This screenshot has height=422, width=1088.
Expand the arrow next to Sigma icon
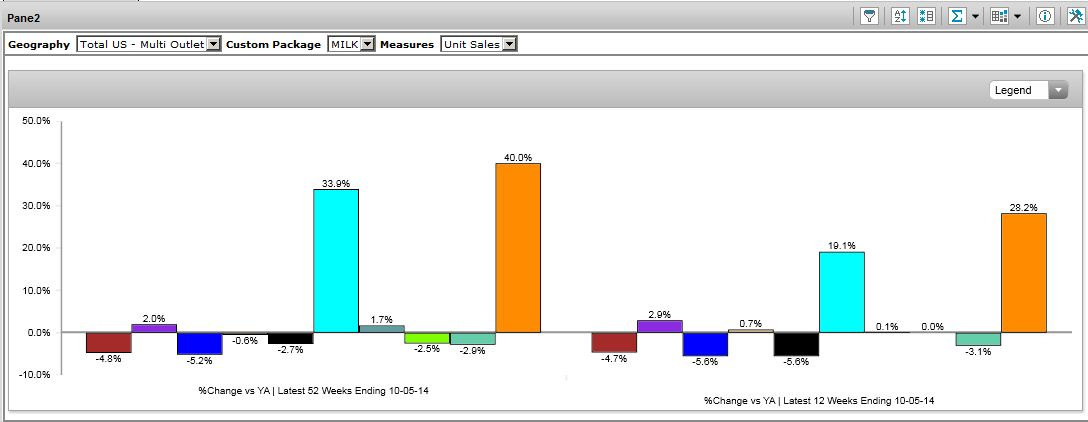click(x=975, y=17)
